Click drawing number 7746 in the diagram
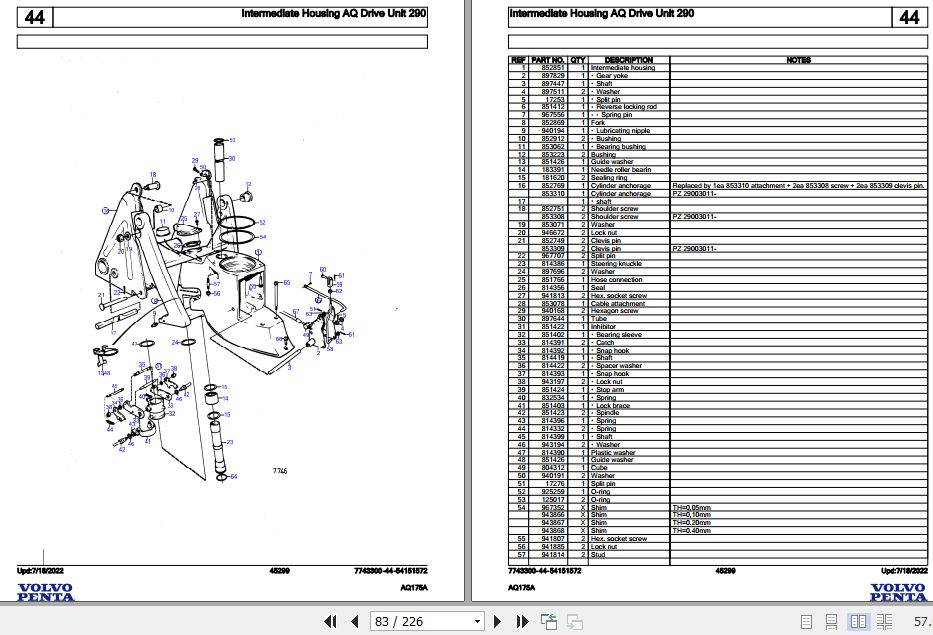 (280, 471)
